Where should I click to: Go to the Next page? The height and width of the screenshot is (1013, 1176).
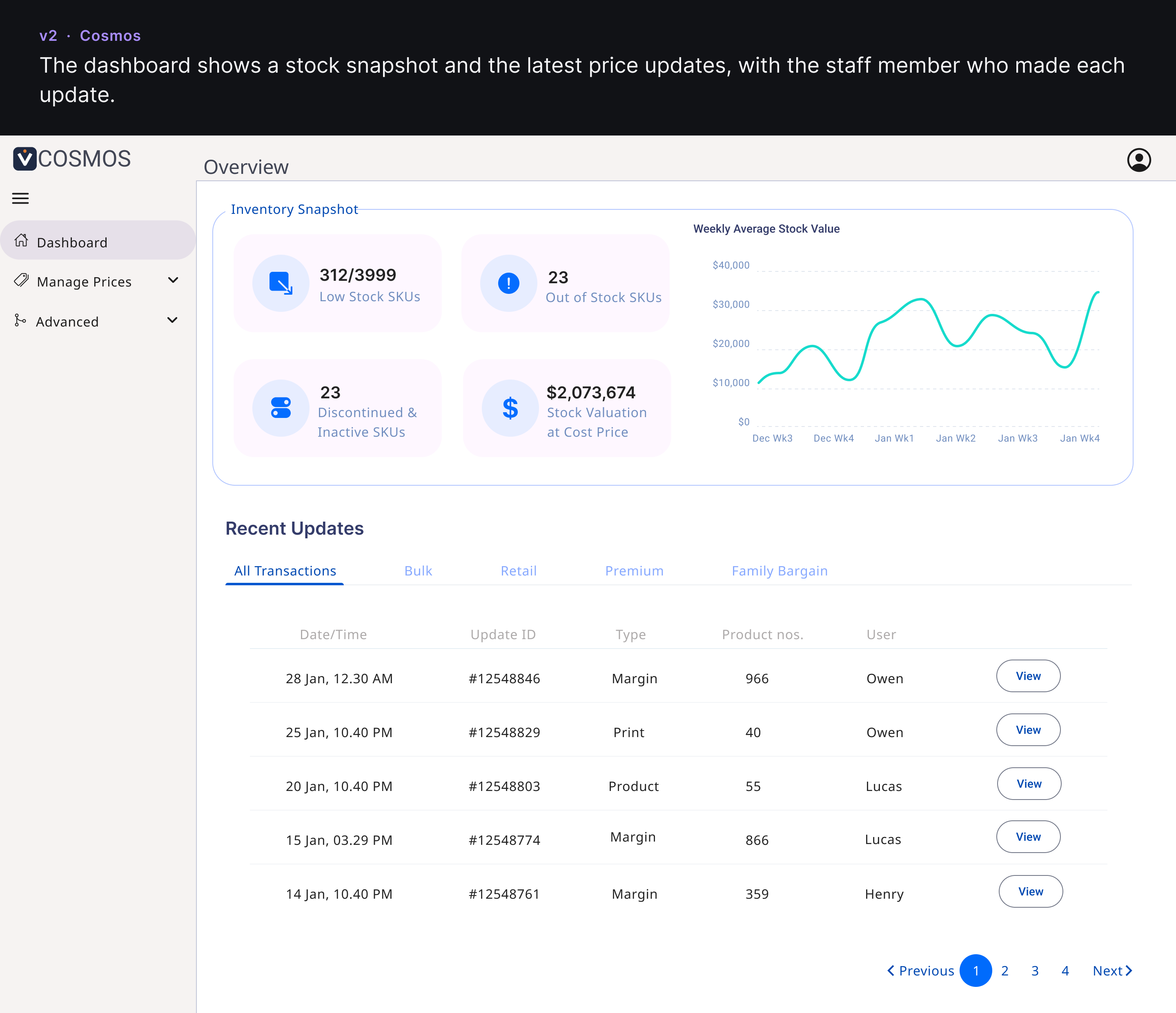[x=1112, y=971]
